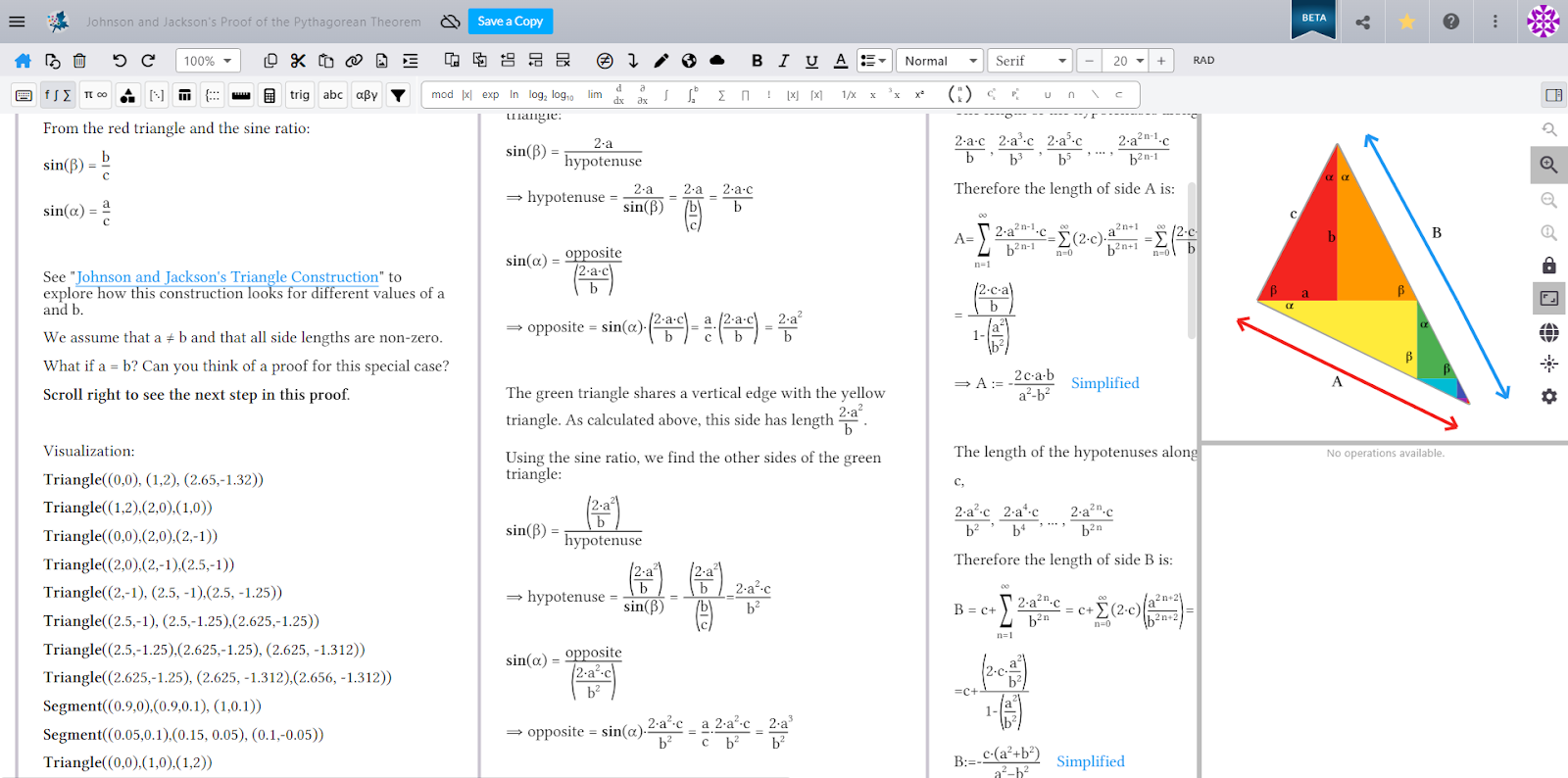
Task: Open the hamburger main menu
Action: pos(17,21)
